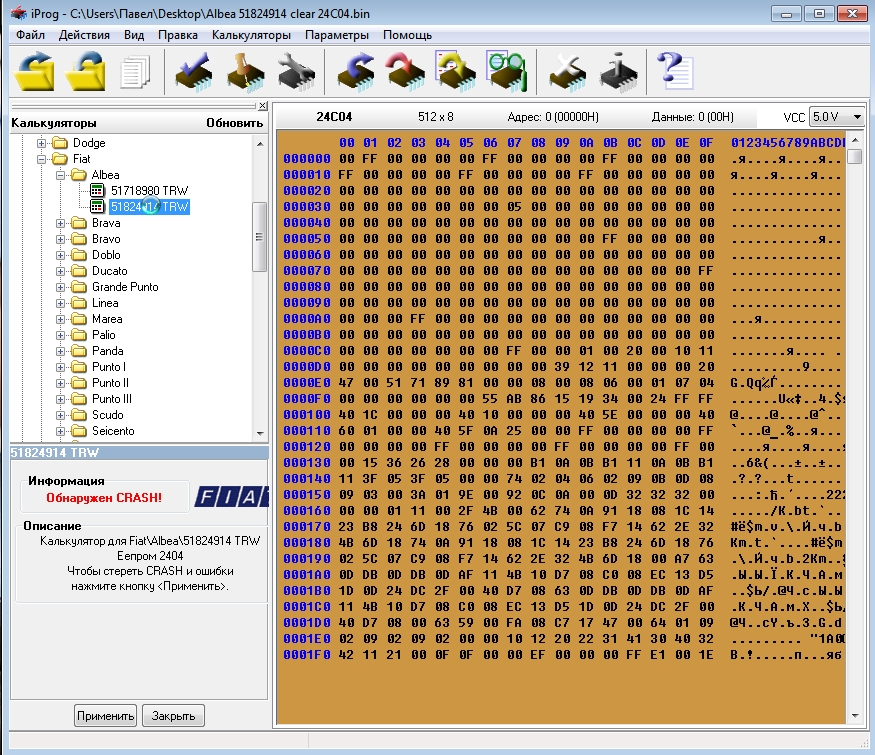Select the Albea folder label
Screen dimensions: 875x755
(x=105, y=175)
